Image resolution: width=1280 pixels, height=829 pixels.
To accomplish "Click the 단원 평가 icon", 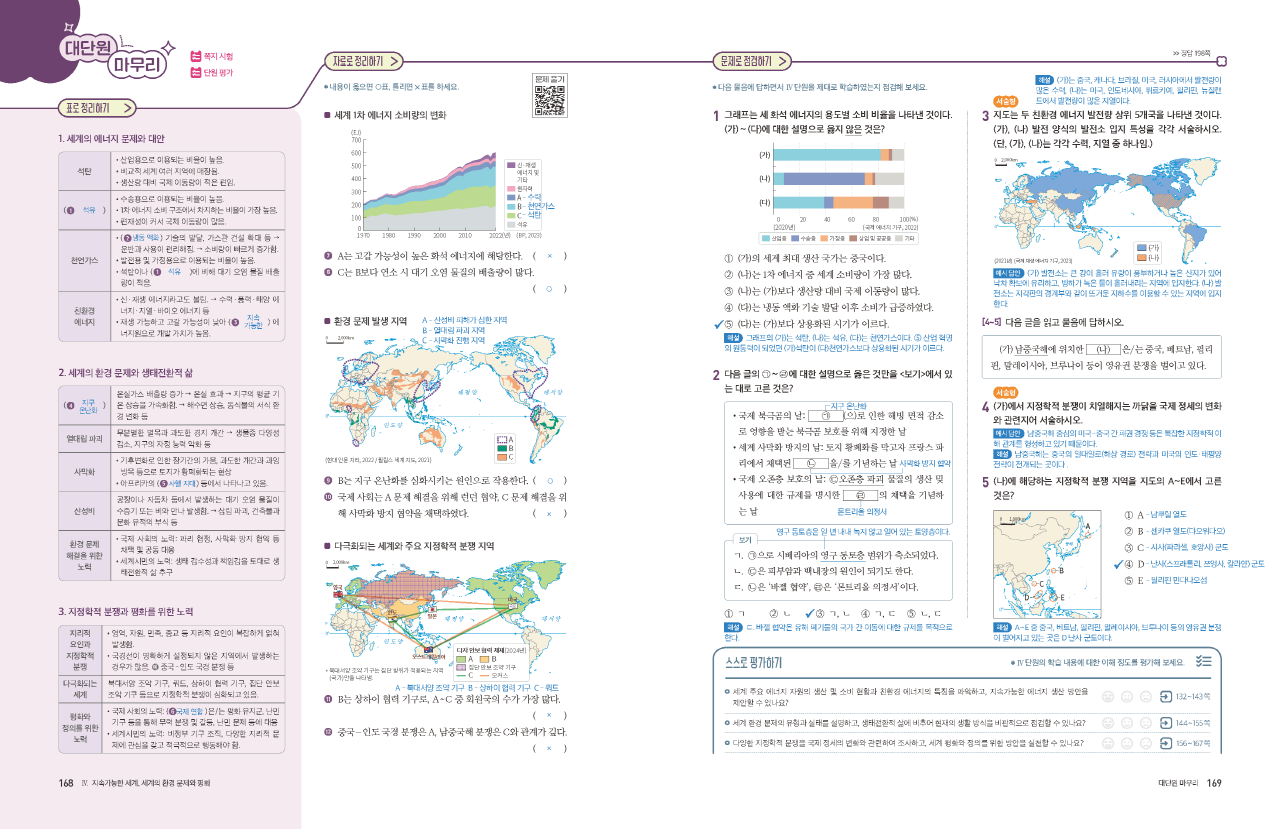I will click(195, 73).
